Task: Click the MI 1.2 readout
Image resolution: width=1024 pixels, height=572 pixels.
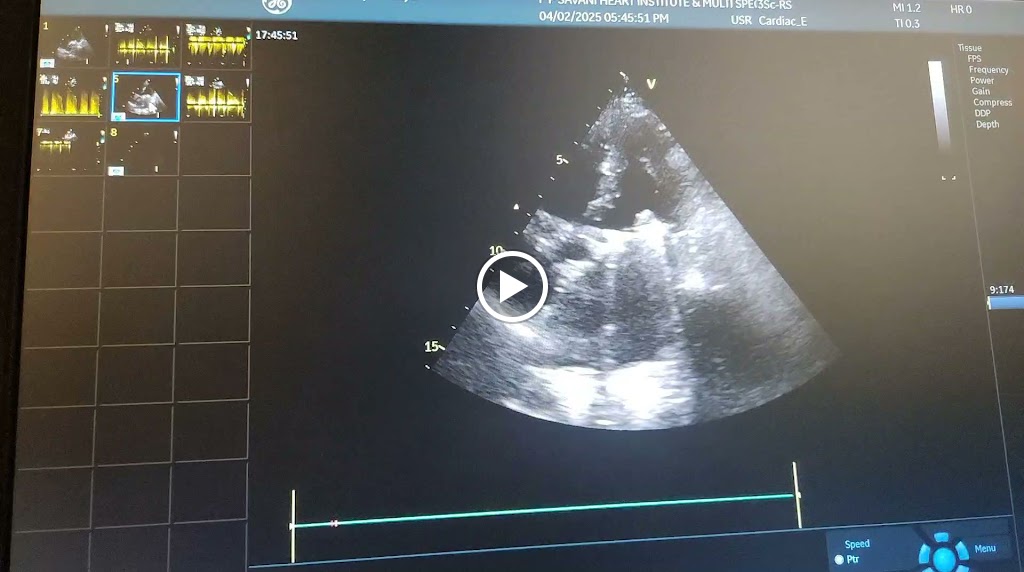Action: (x=906, y=8)
